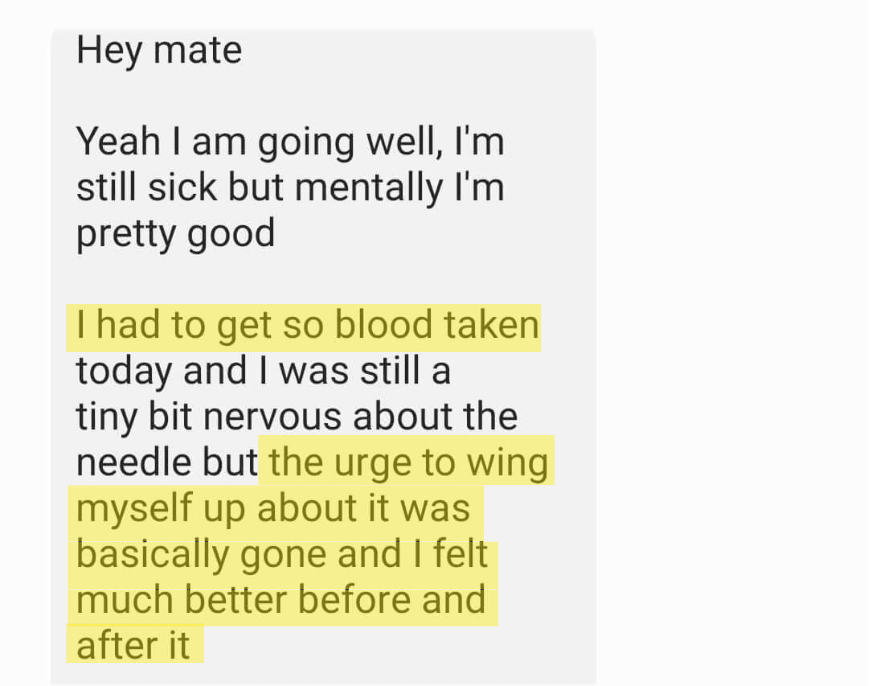This screenshot has width=883, height=686.
Task: Click the 'Hey mate' greeting line
Action: [159, 51]
